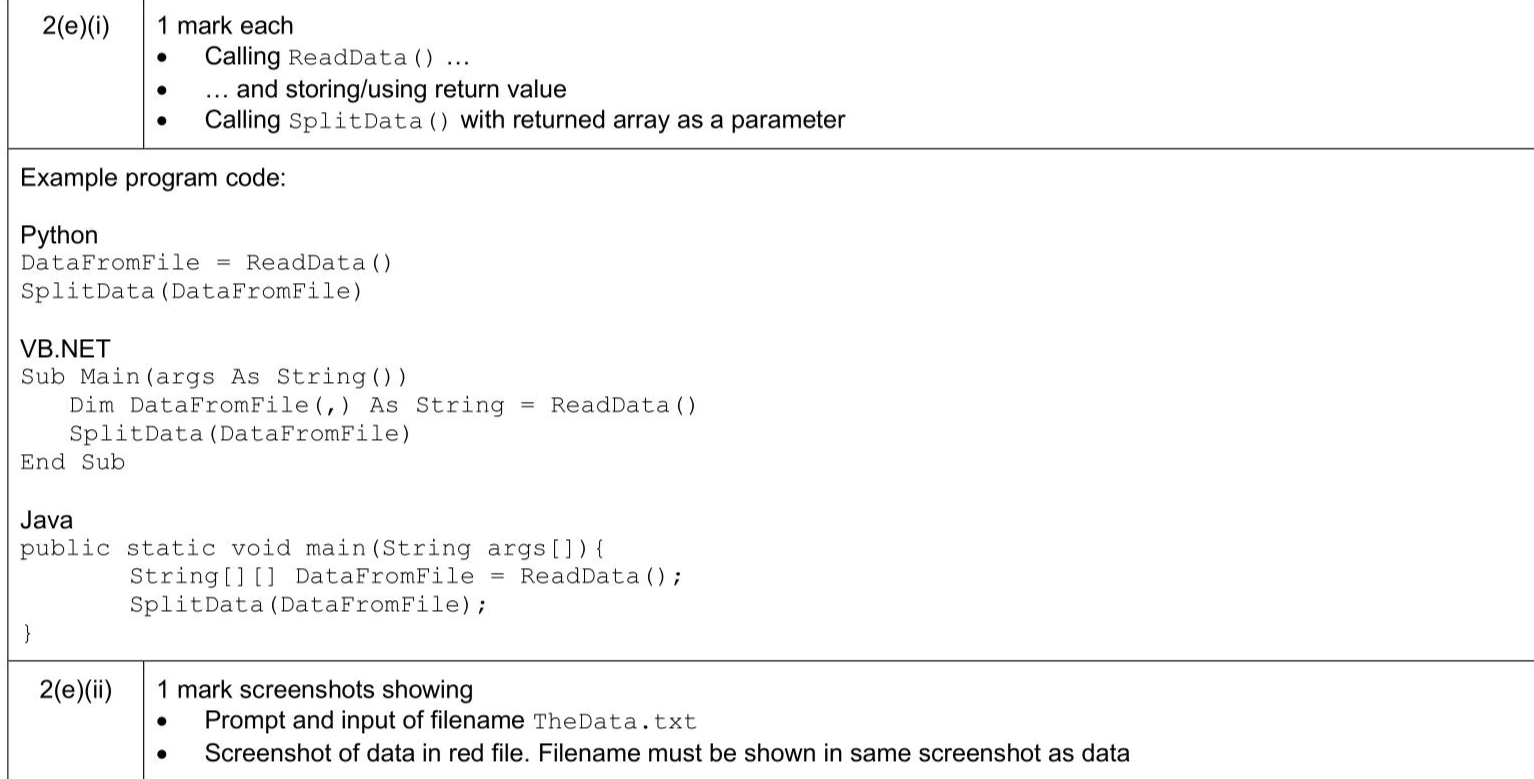
Task: Click the bullet about calling SplitData() with returned array
Action: (524, 120)
